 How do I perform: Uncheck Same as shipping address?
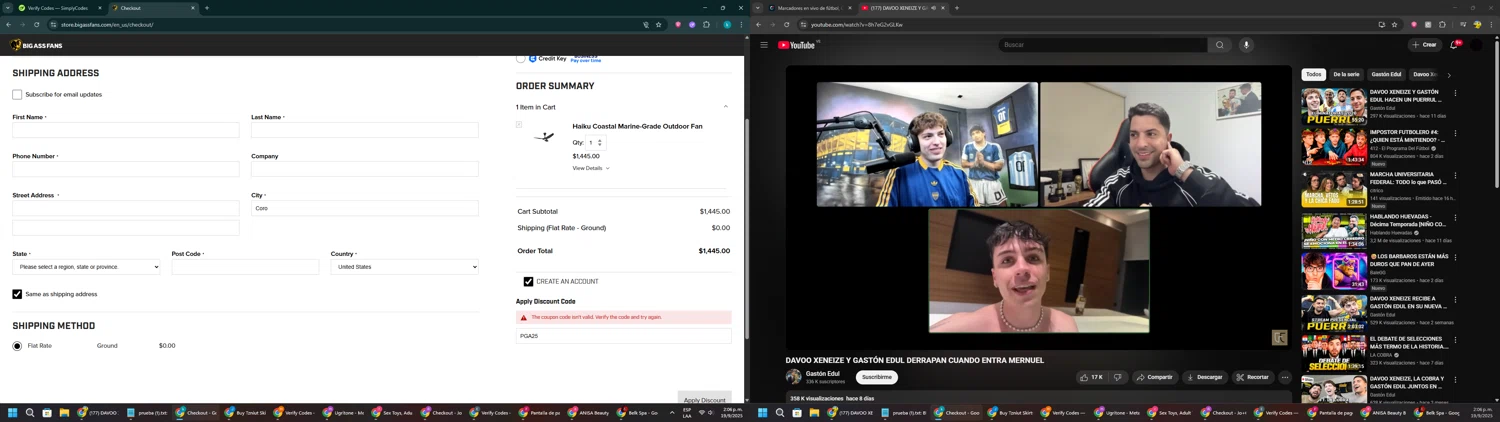(x=17, y=294)
